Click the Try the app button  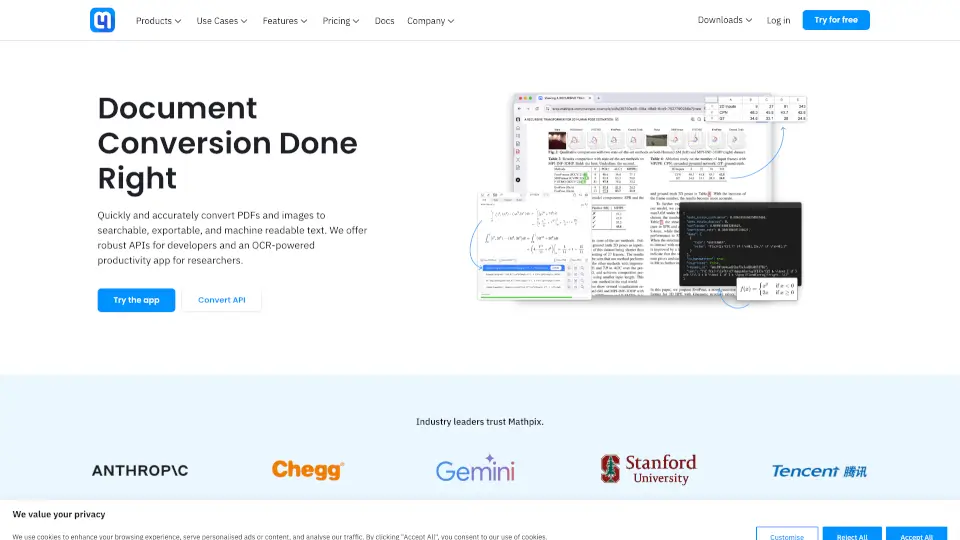click(136, 300)
